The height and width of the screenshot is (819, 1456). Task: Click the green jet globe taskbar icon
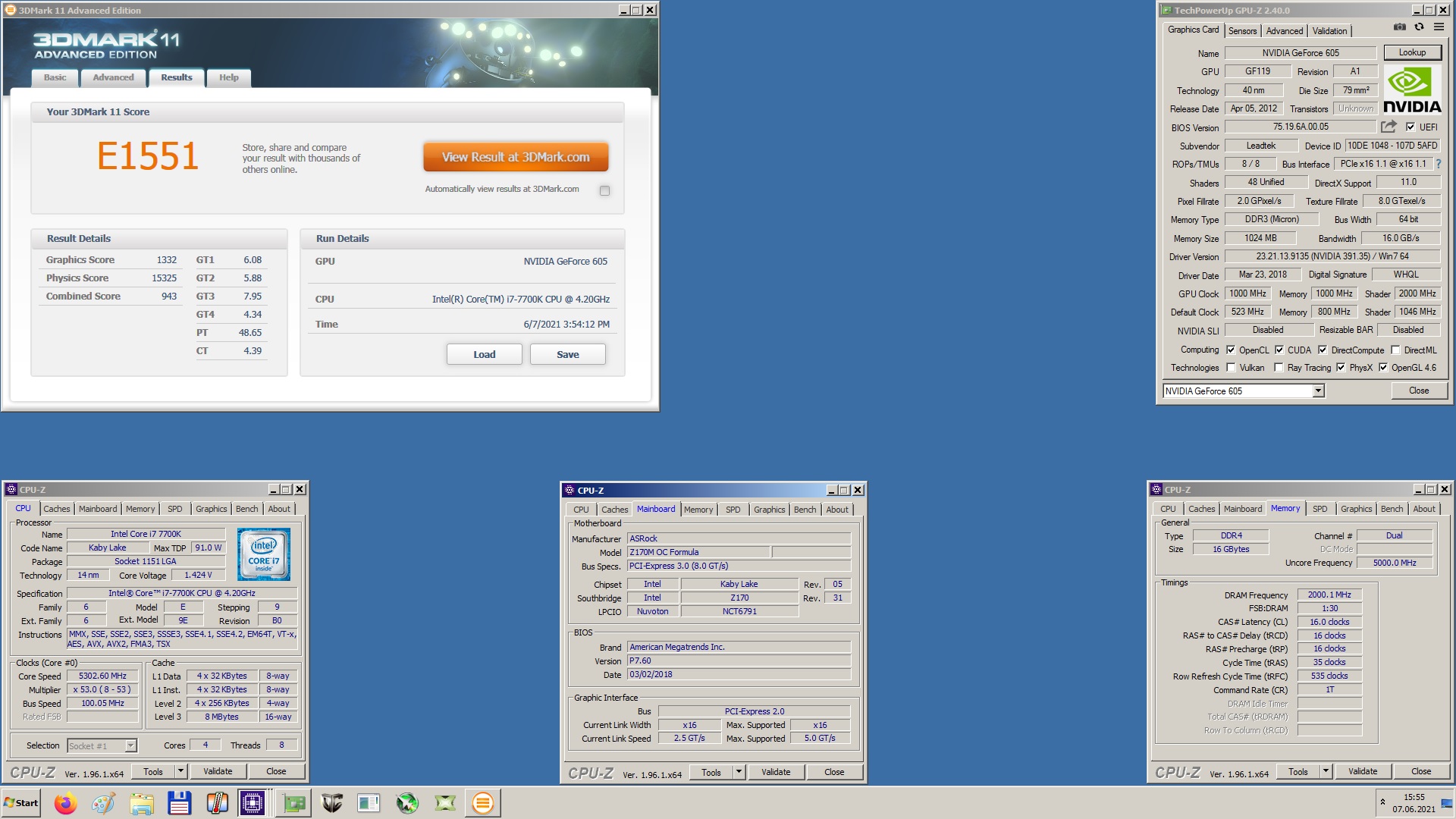(x=407, y=802)
